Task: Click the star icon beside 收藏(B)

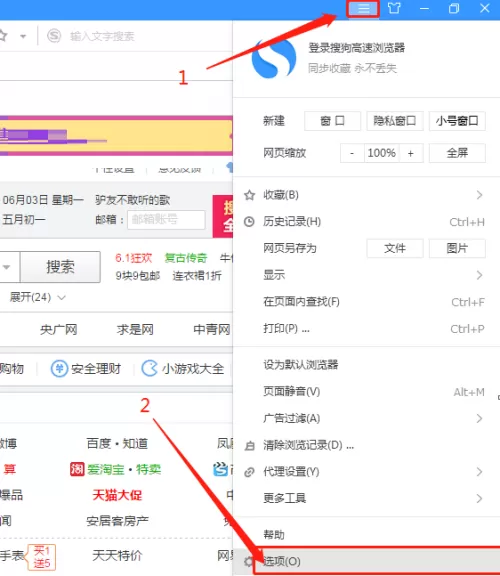Action: pos(249,195)
